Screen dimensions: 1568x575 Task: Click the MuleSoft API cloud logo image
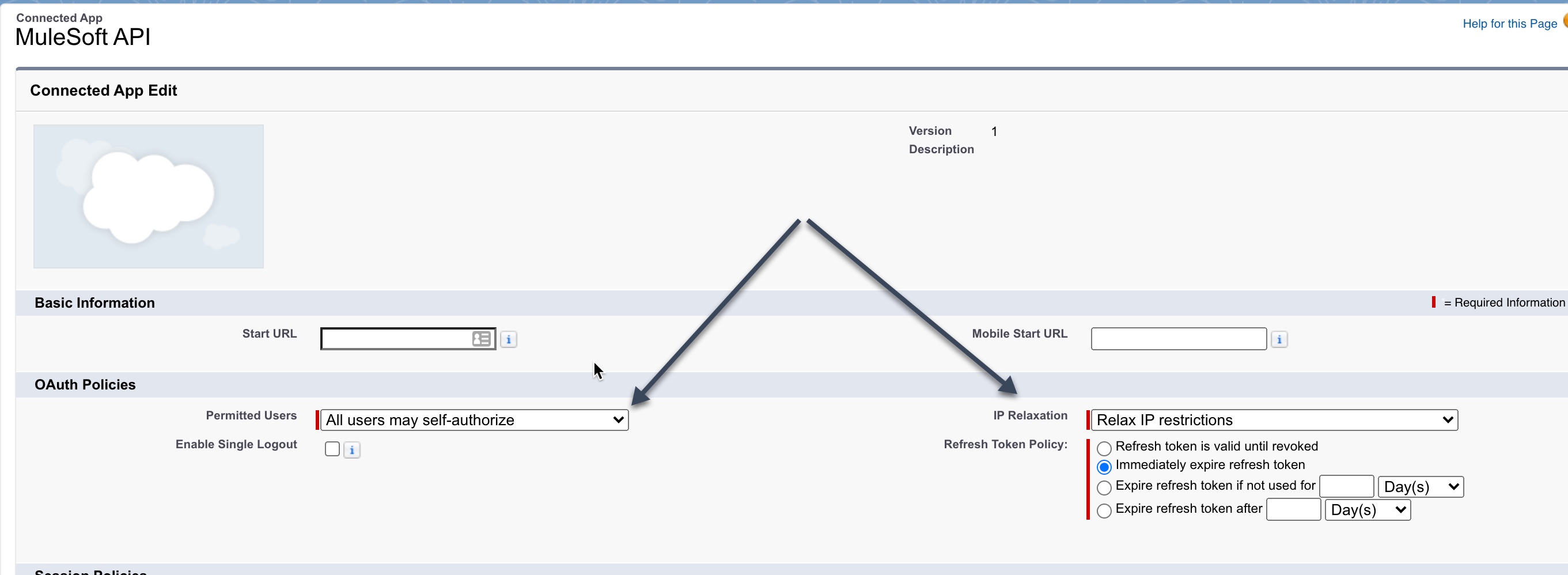[x=149, y=196]
